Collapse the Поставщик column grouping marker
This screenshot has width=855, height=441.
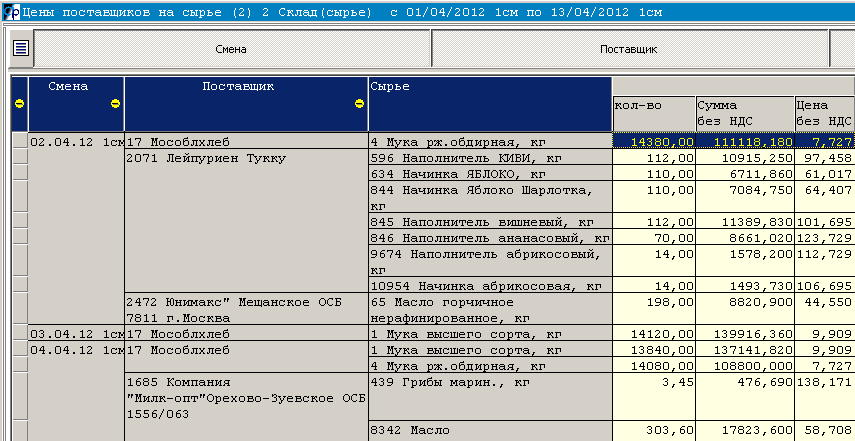coord(359,104)
